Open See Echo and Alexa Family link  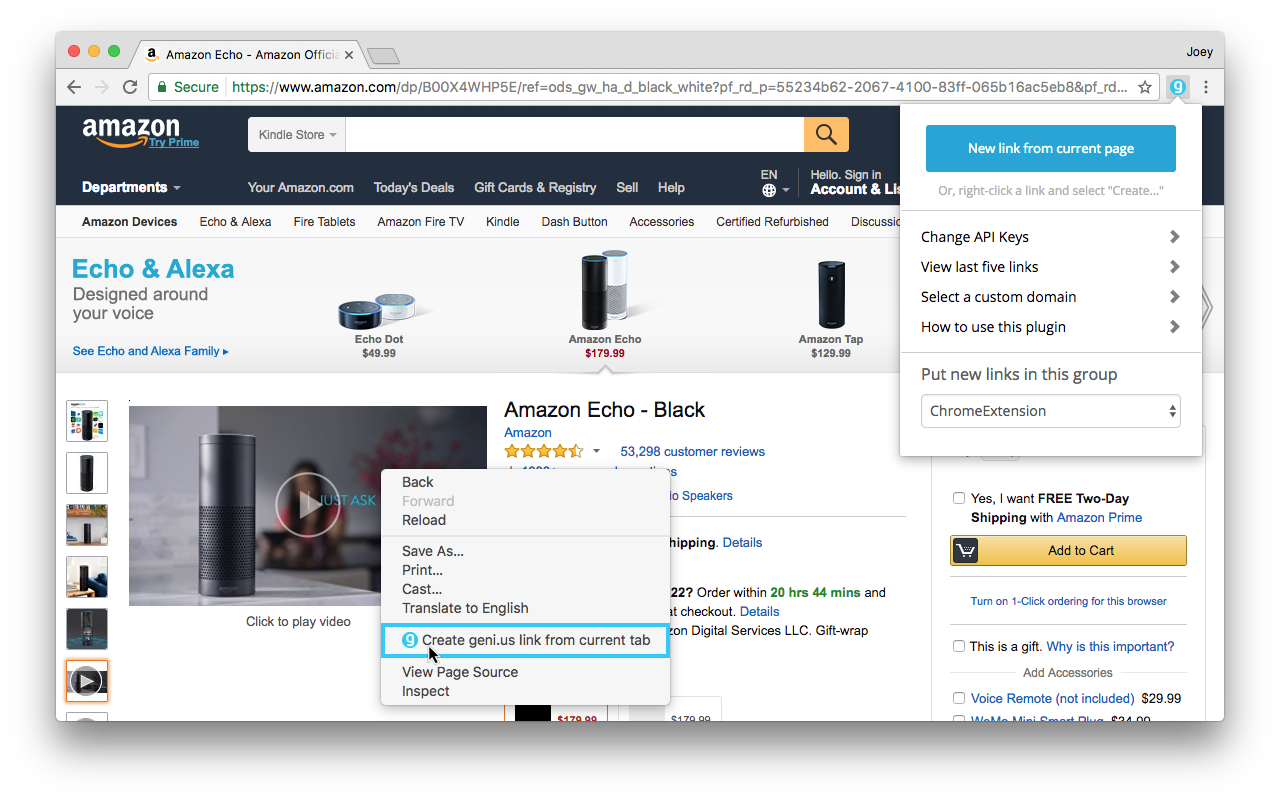[151, 351]
